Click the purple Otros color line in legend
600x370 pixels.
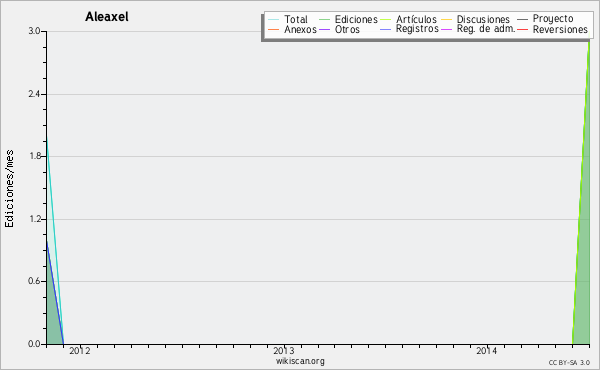[x=324, y=29]
